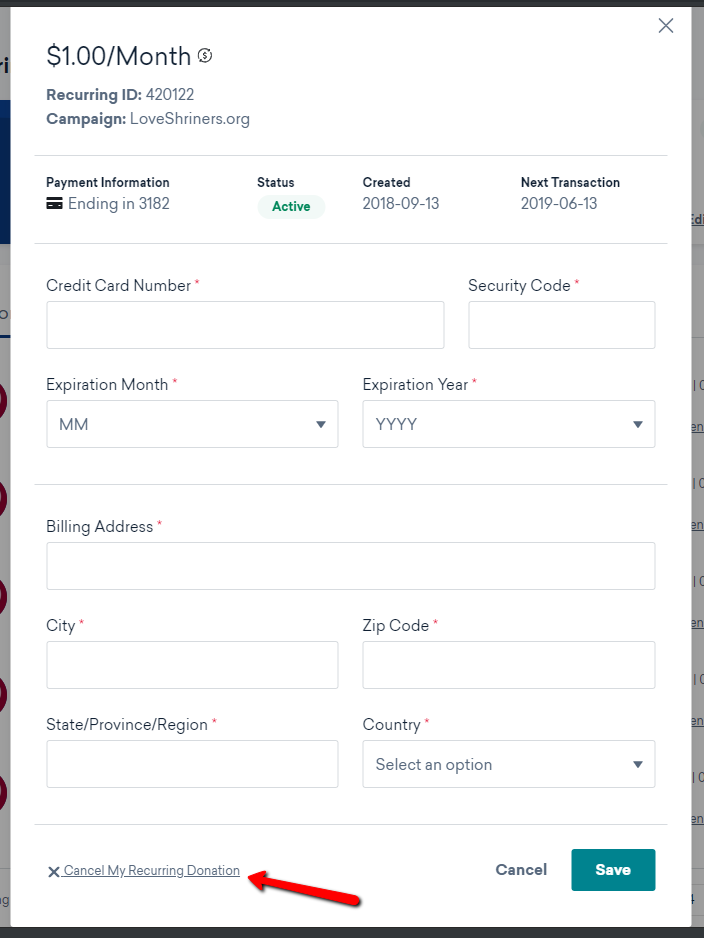The width and height of the screenshot is (704, 938).
Task: Focus the Credit Card Number field
Action: pos(245,325)
